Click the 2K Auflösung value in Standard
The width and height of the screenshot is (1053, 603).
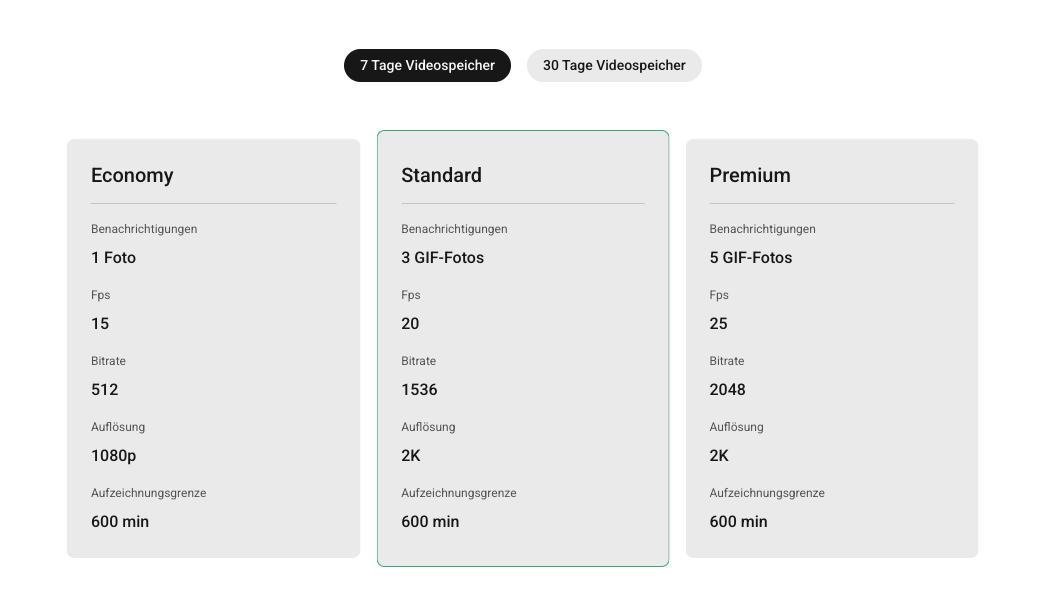click(x=411, y=456)
